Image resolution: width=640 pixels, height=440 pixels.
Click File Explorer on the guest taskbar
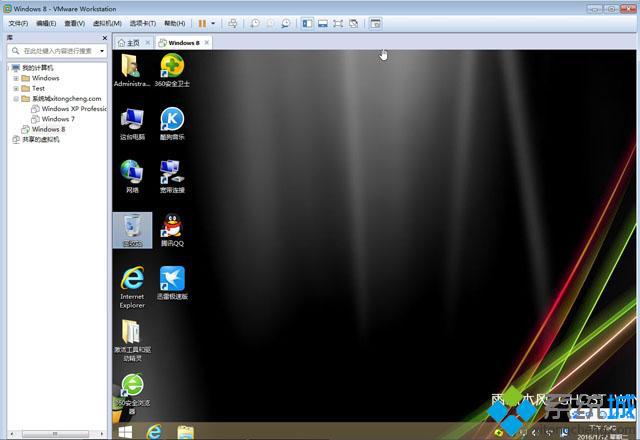[x=185, y=432]
